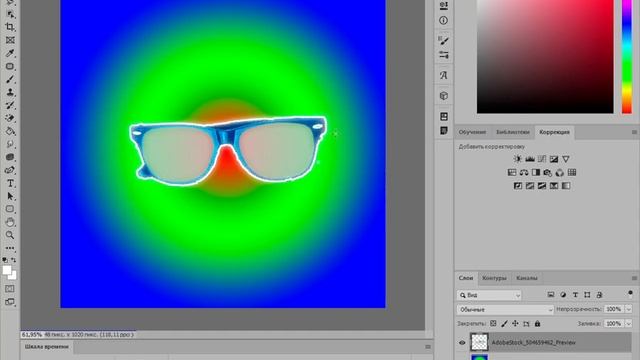Image resolution: width=640 pixels, height=360 pixels.
Task: Open the Info panel icon
Action: (x=443, y=20)
